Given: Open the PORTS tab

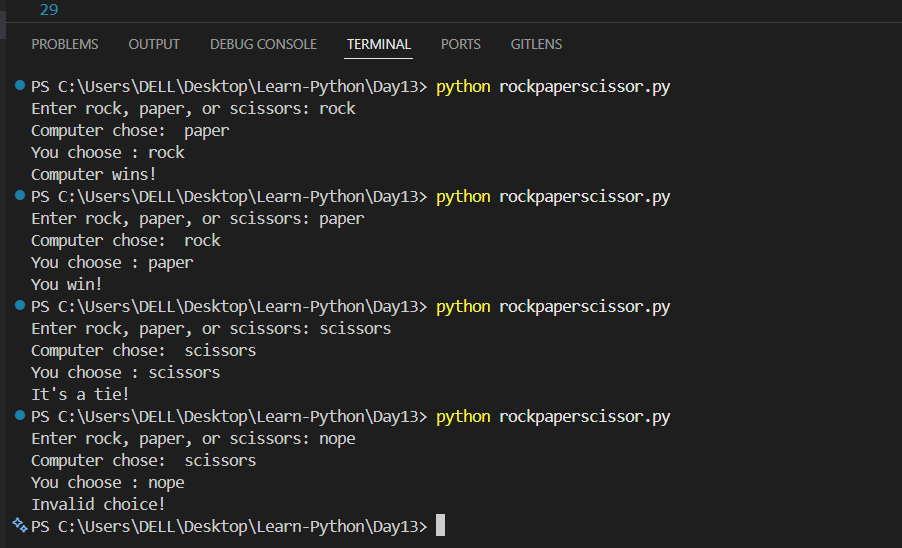Looking at the screenshot, I should [460, 44].
